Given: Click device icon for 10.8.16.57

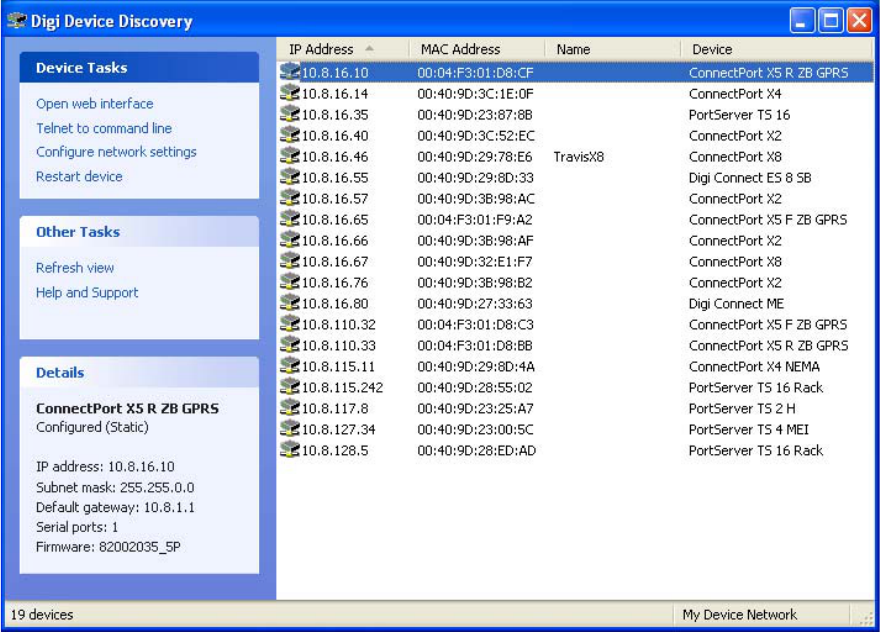Looking at the screenshot, I should (290, 198).
